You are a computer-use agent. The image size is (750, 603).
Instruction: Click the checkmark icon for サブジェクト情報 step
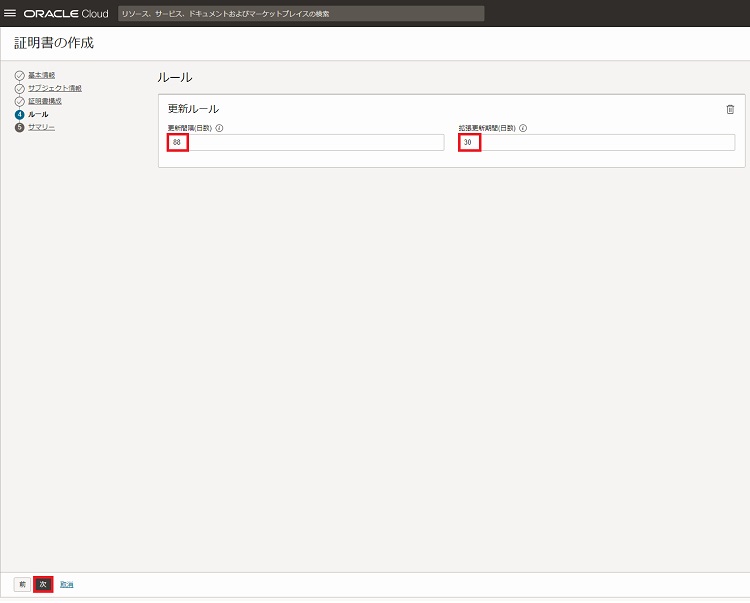[x=20, y=89]
